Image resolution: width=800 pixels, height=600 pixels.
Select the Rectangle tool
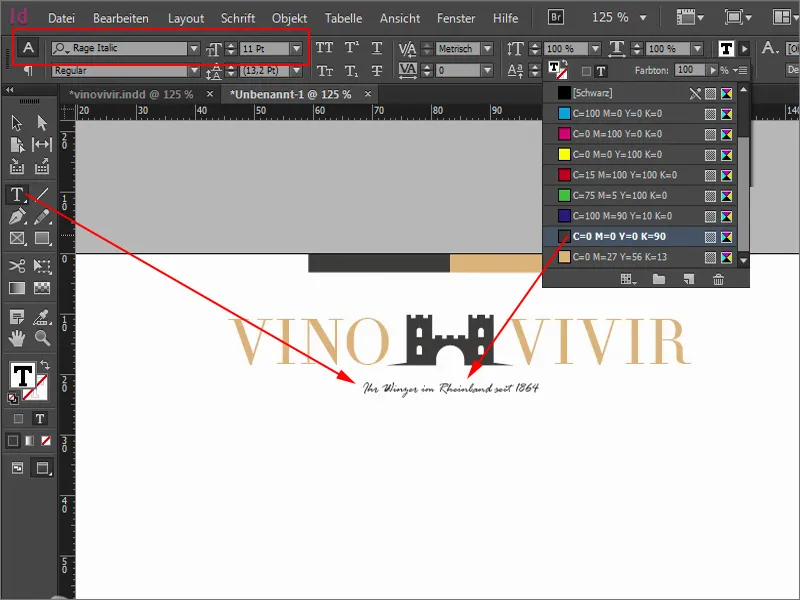tap(42, 238)
